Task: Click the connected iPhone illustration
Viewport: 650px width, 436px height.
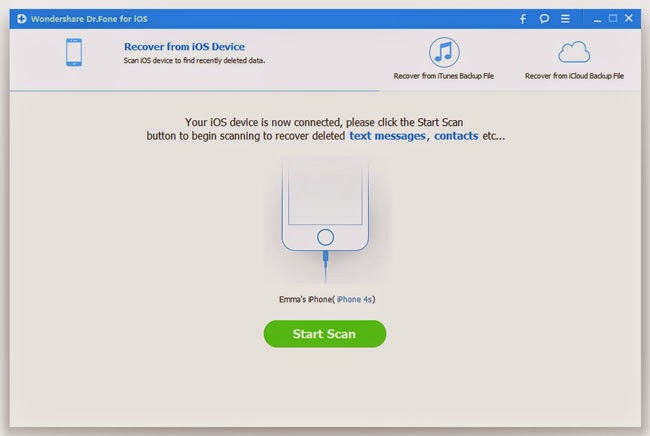Action: [325, 220]
